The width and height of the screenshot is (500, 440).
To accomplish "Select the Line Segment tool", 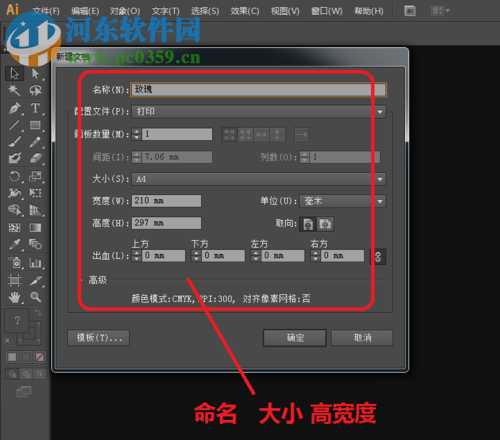I will click(x=14, y=125).
